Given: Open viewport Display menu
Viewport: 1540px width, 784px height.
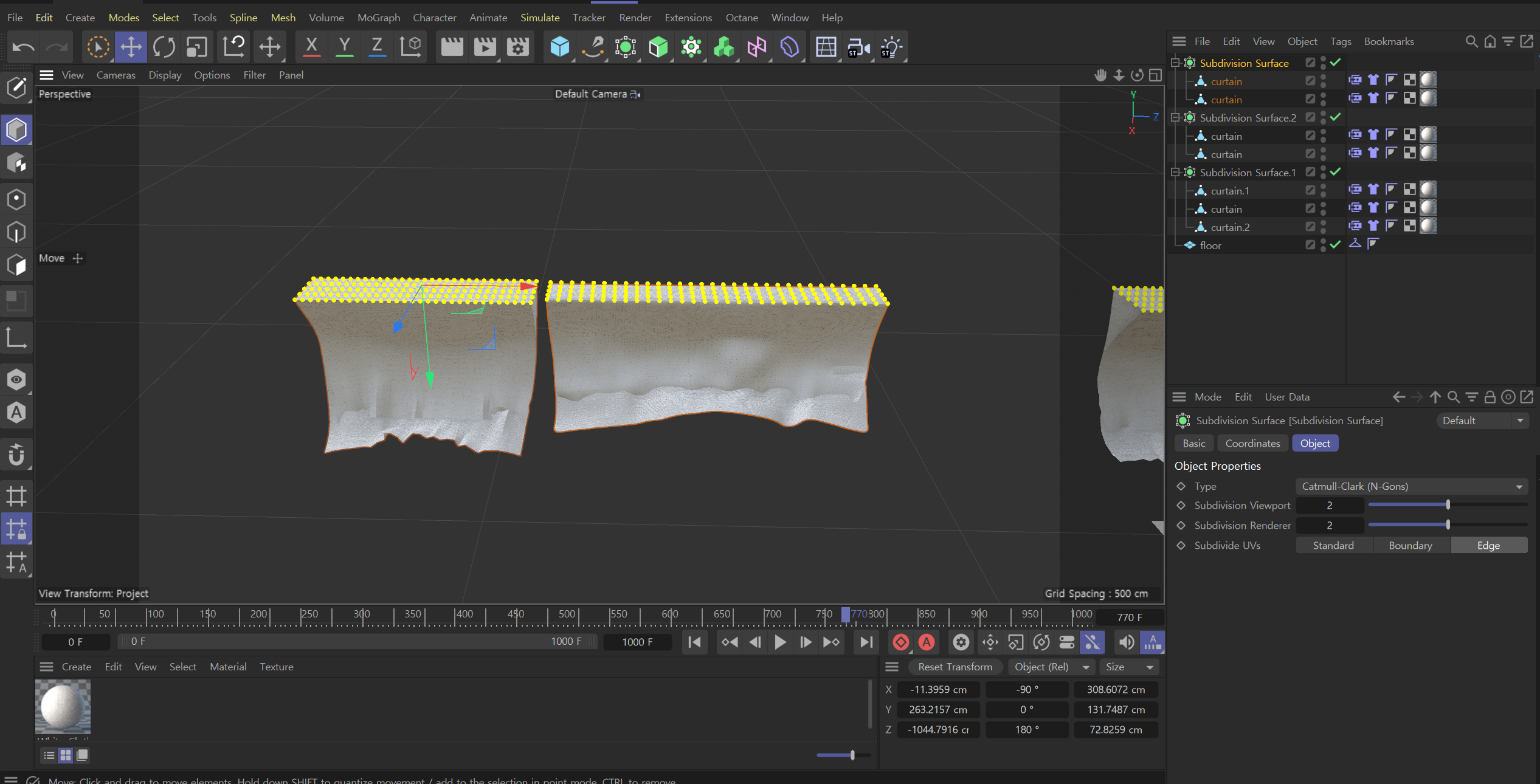Looking at the screenshot, I should [165, 75].
